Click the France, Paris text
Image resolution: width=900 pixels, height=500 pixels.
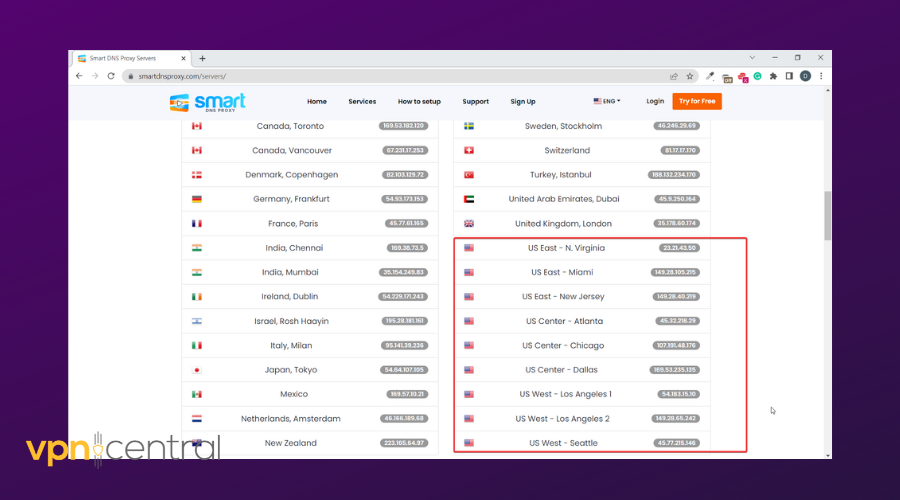point(293,223)
